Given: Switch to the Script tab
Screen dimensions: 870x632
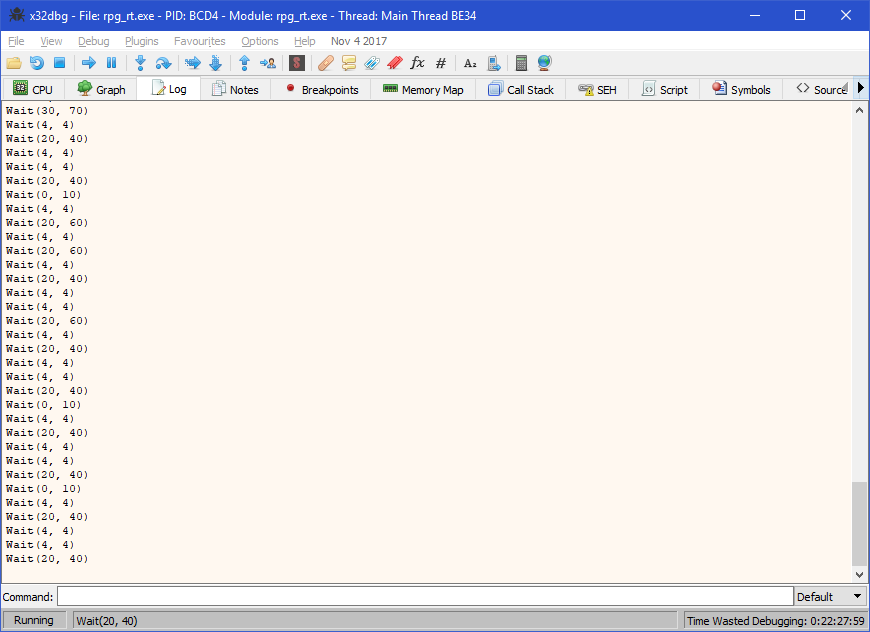Looking at the screenshot, I should click(664, 89).
